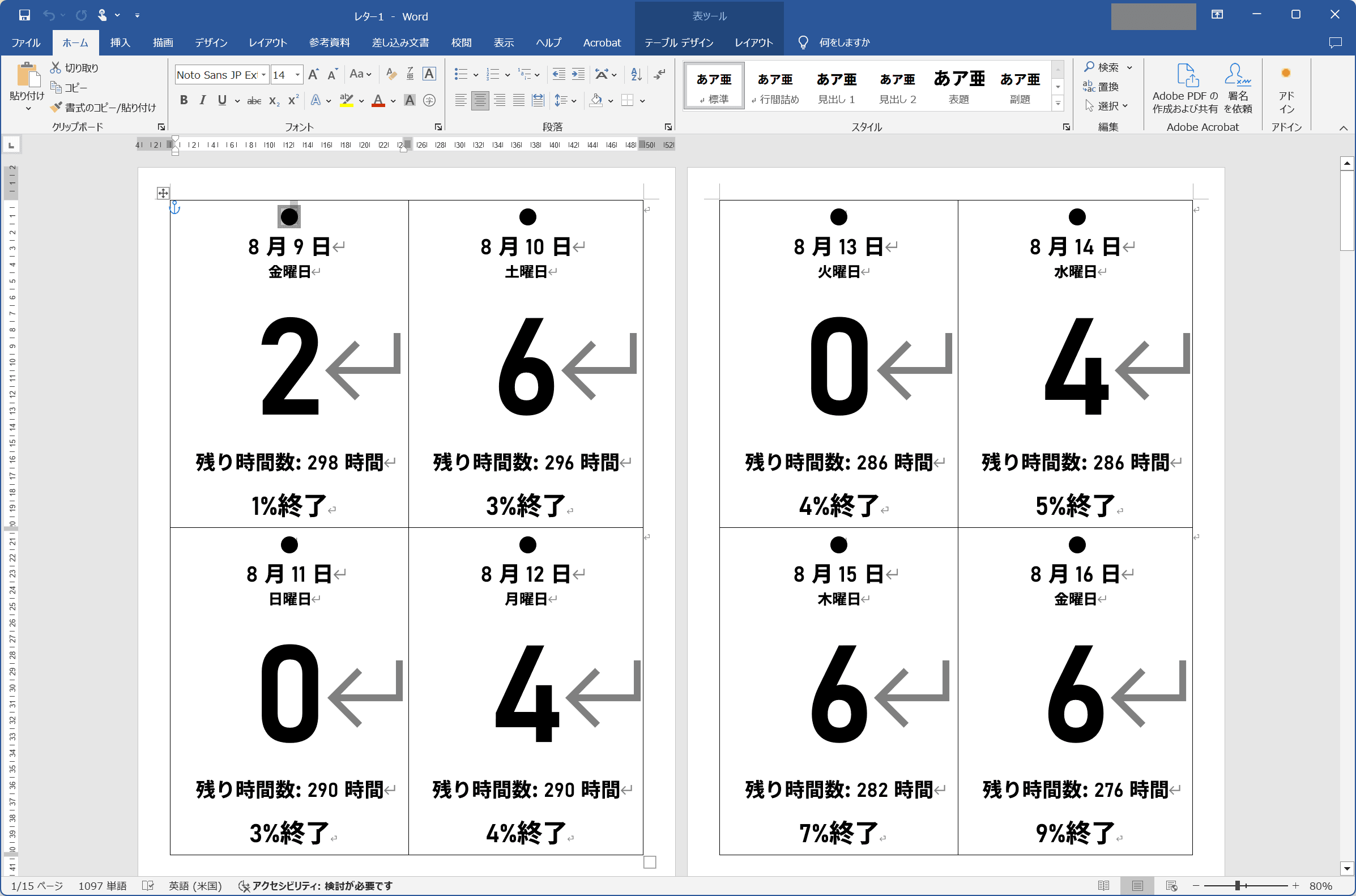The image size is (1356, 896).
Task: Expand the styles gallery more arrow
Action: (1057, 104)
